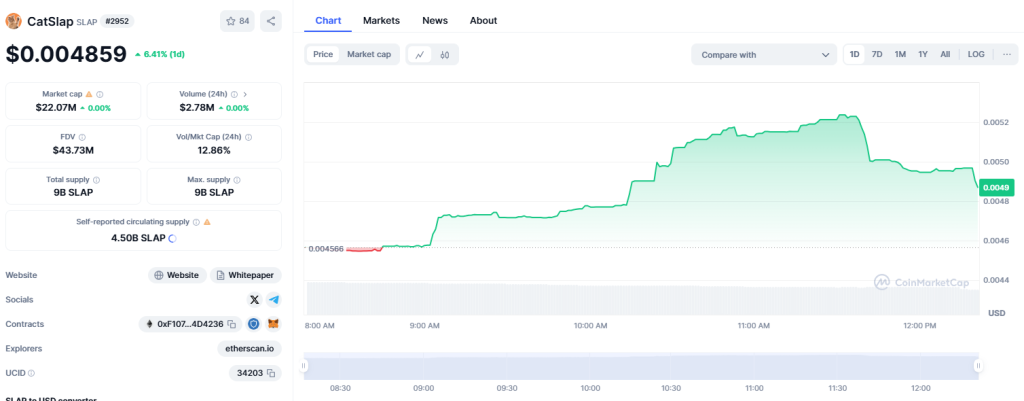Click the 12.86% Vol/Mkt Cap value
1024x401 pixels.
tap(214, 150)
